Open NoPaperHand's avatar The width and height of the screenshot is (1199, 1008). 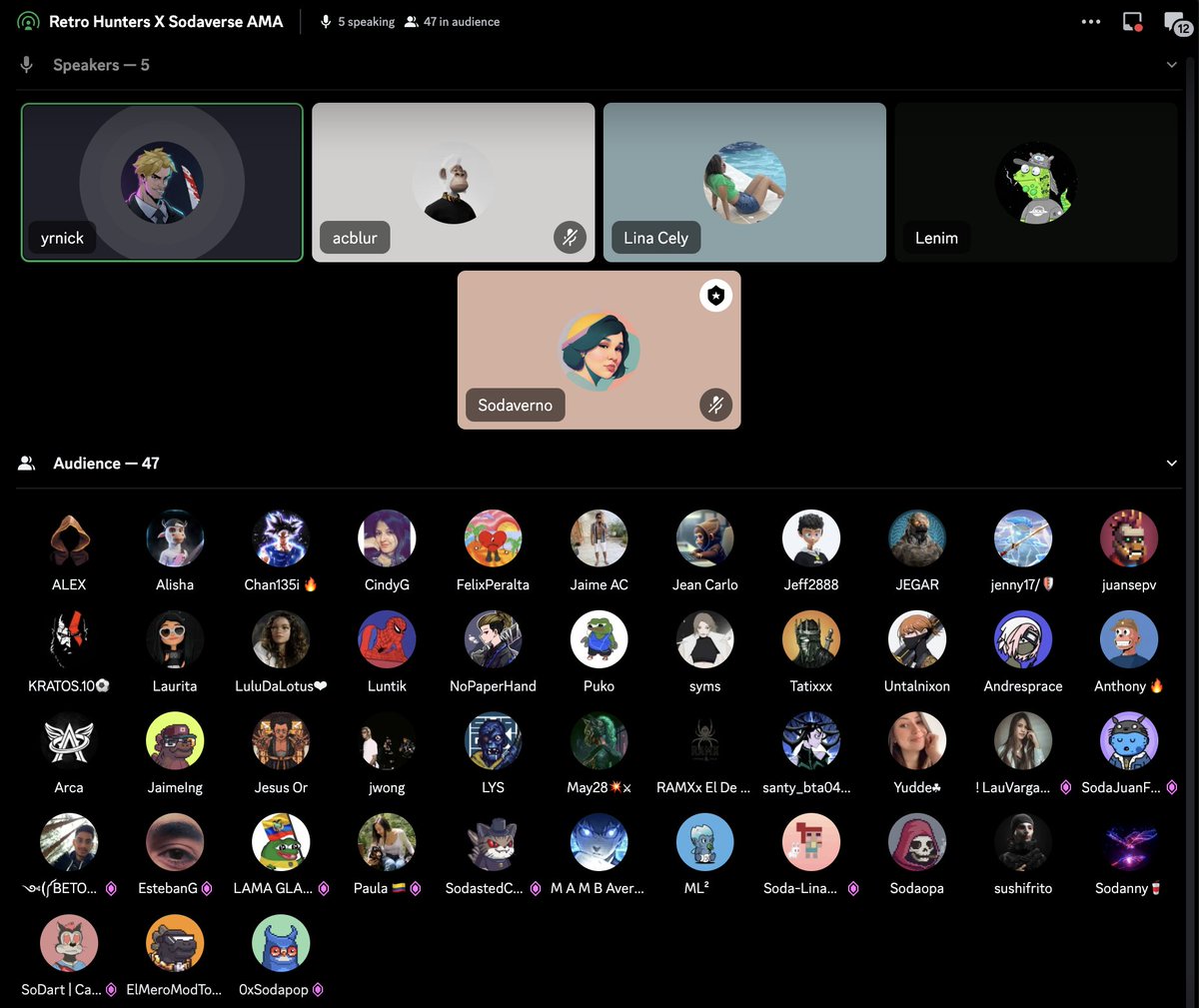493,639
